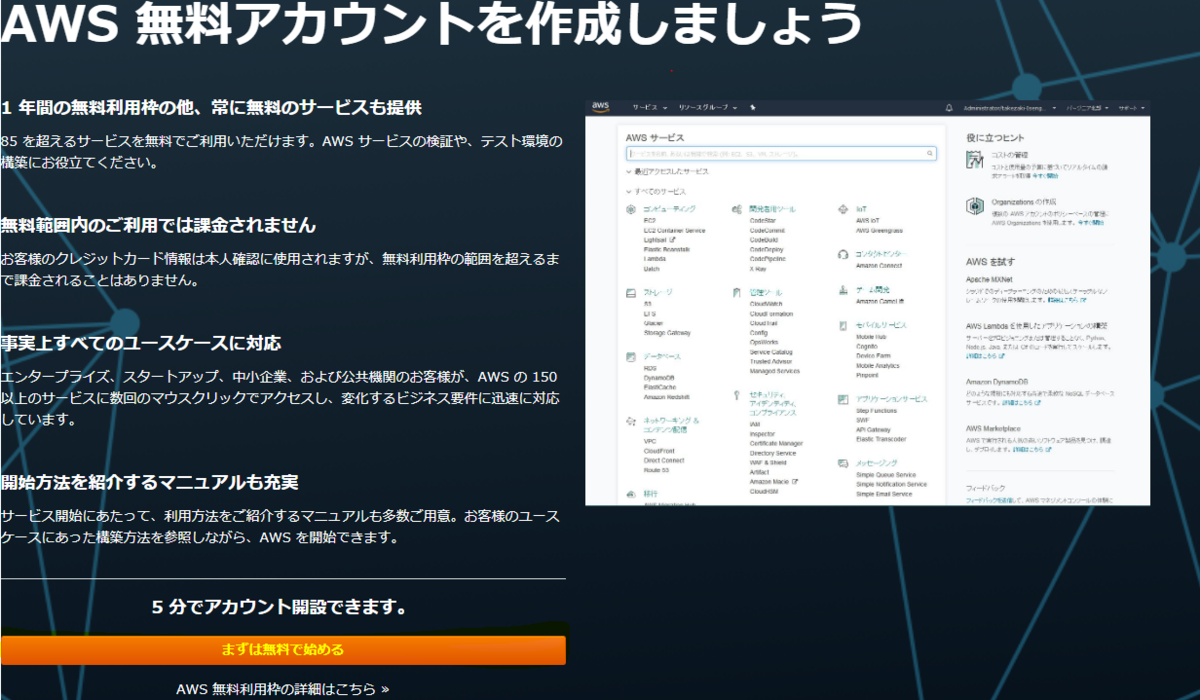Click the notification bell icon

click(949, 107)
